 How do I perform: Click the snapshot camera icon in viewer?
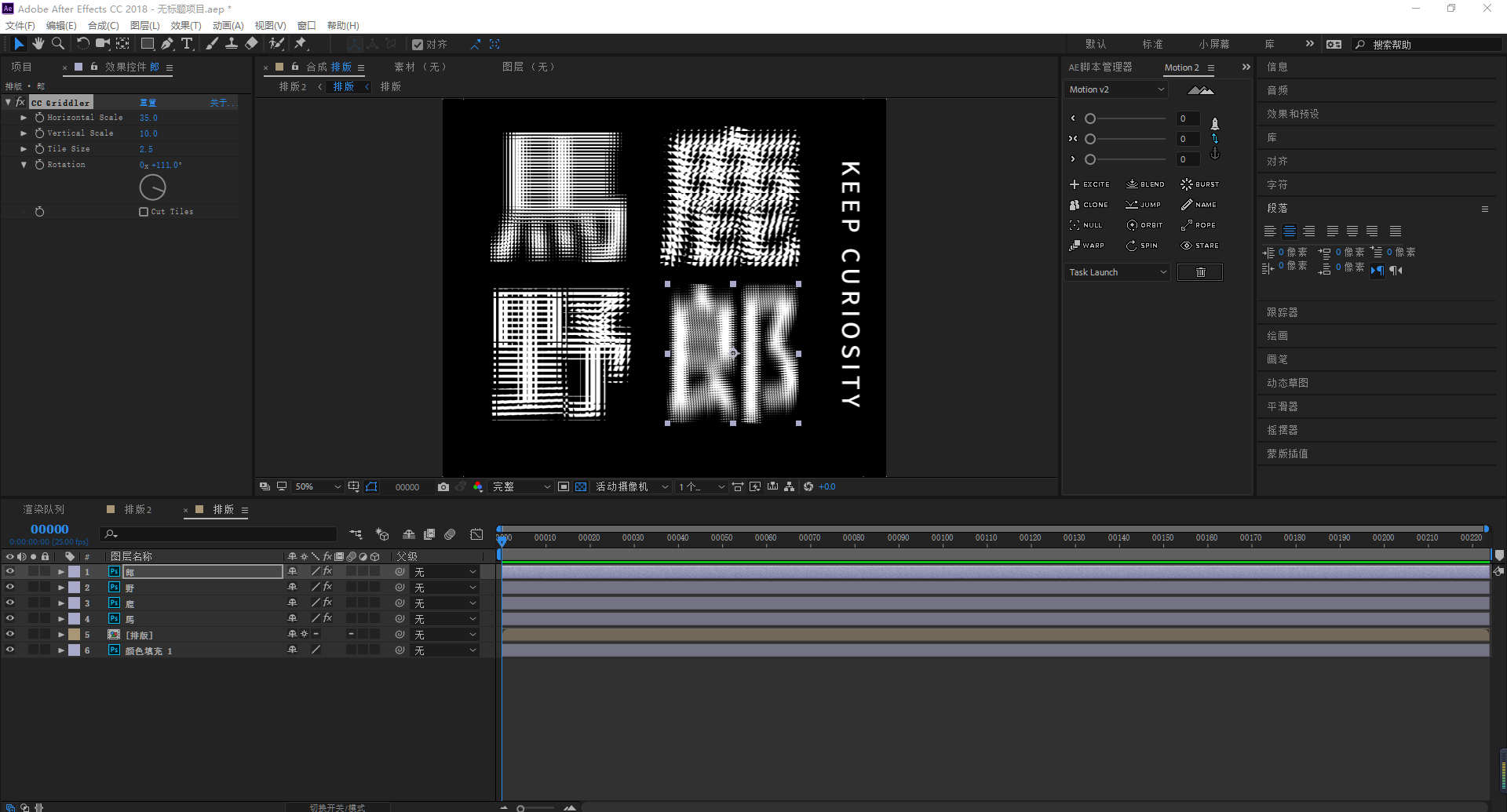tap(443, 487)
